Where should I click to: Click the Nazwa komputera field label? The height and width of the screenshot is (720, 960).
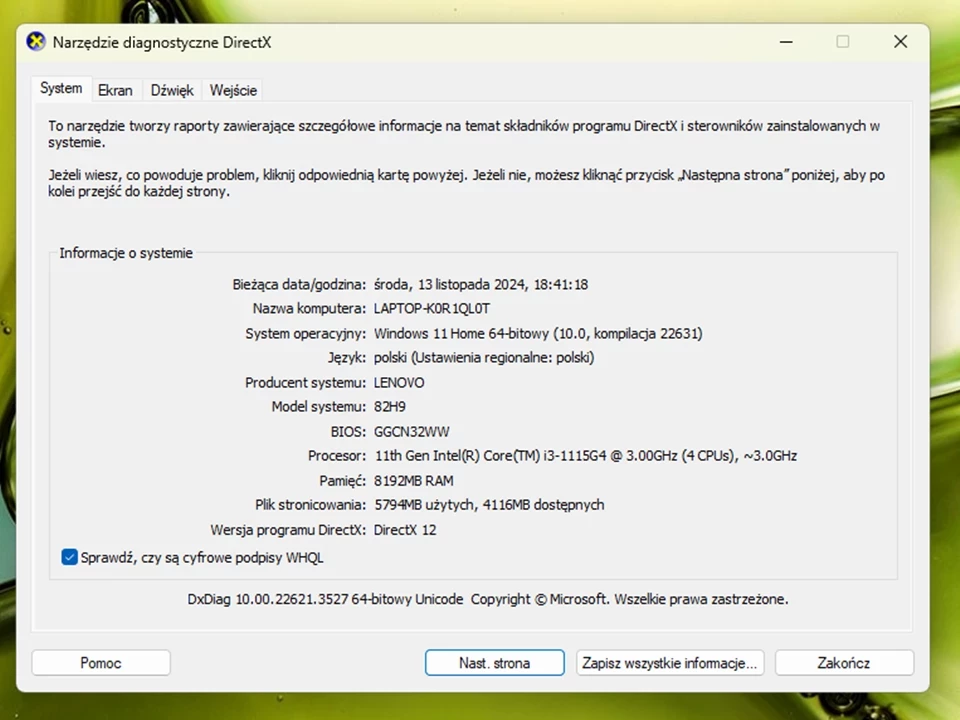click(x=309, y=309)
